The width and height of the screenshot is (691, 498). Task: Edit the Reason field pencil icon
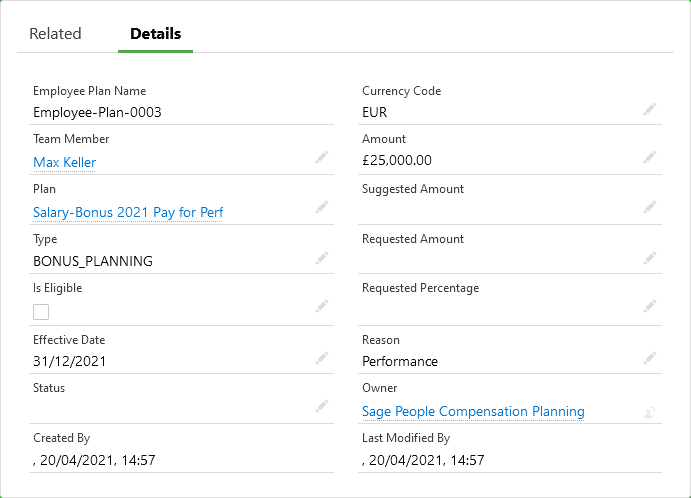(650, 357)
